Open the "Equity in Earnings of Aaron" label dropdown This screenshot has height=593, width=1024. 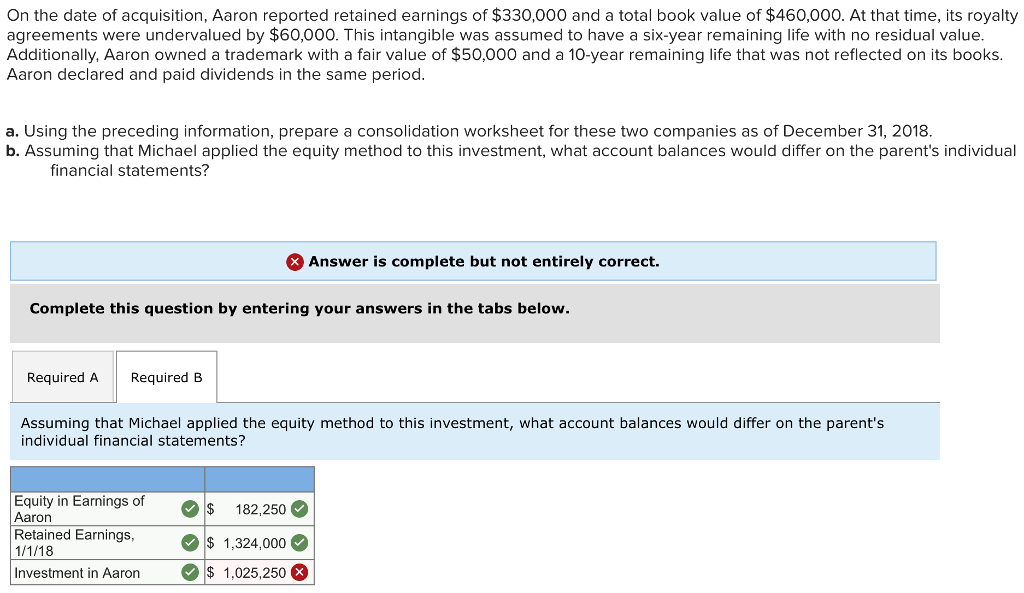pyautogui.click(x=100, y=508)
